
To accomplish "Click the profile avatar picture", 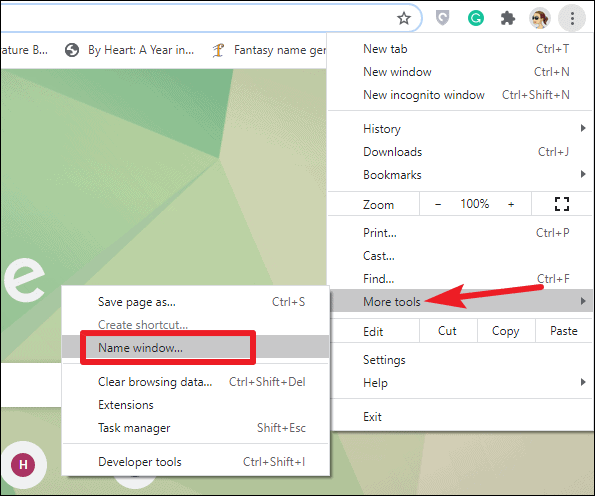I will 540,18.
